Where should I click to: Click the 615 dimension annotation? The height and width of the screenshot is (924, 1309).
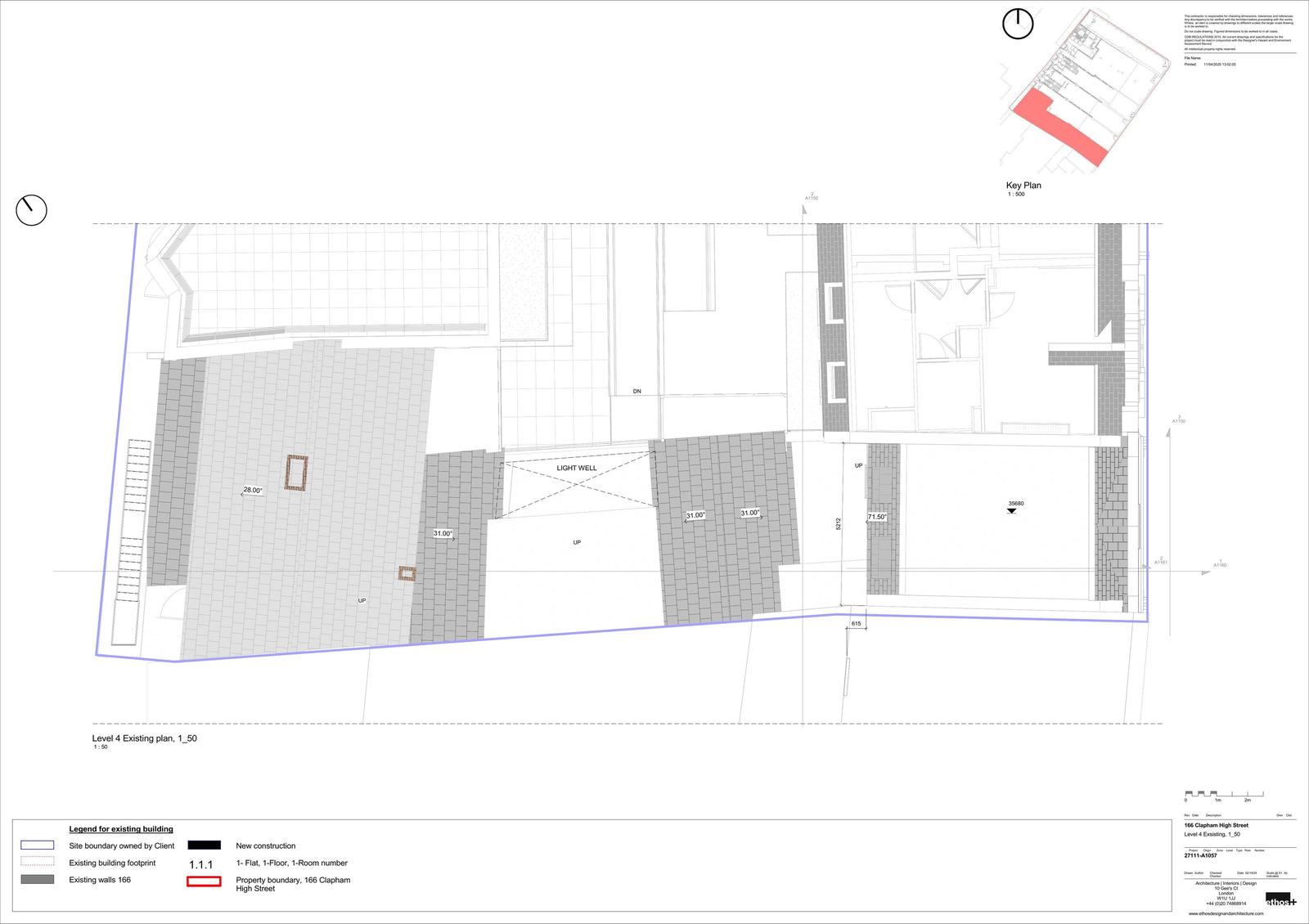pyautogui.click(x=856, y=624)
